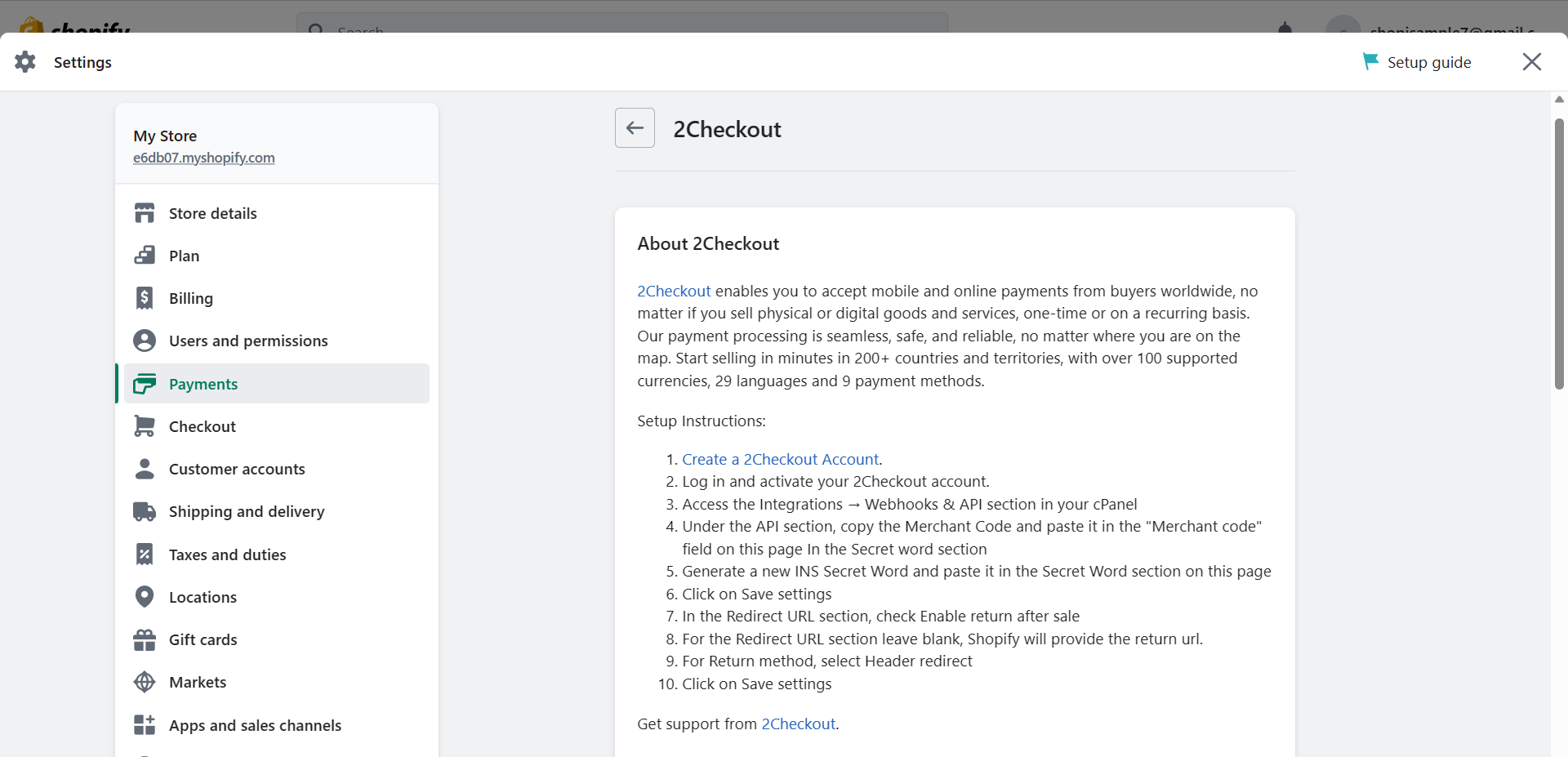The width and height of the screenshot is (1568, 757).
Task: Go back using the arrow button
Action: click(x=635, y=128)
